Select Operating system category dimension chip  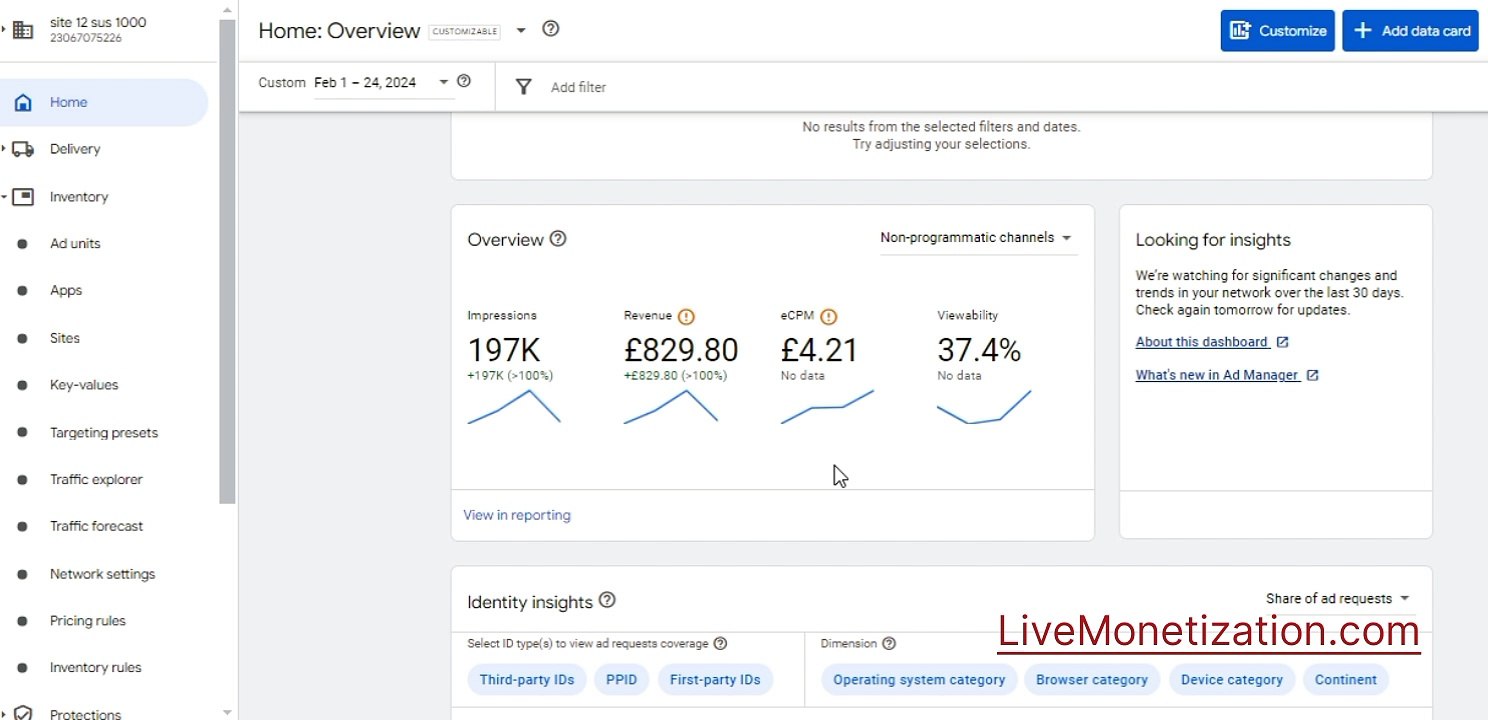click(x=919, y=680)
